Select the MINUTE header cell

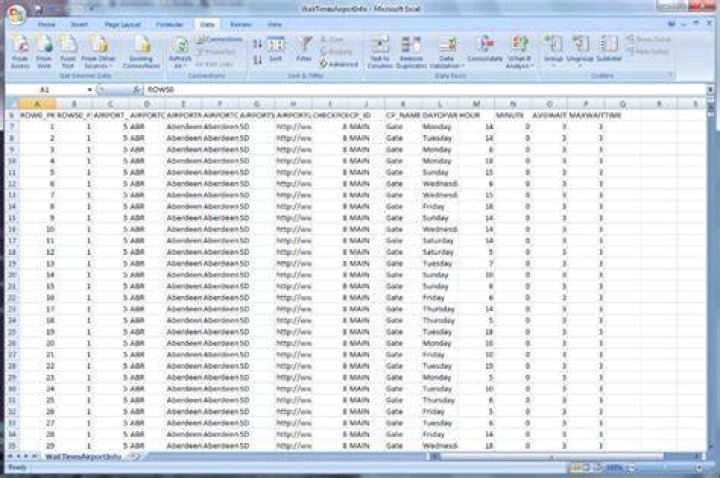pyautogui.click(x=513, y=115)
